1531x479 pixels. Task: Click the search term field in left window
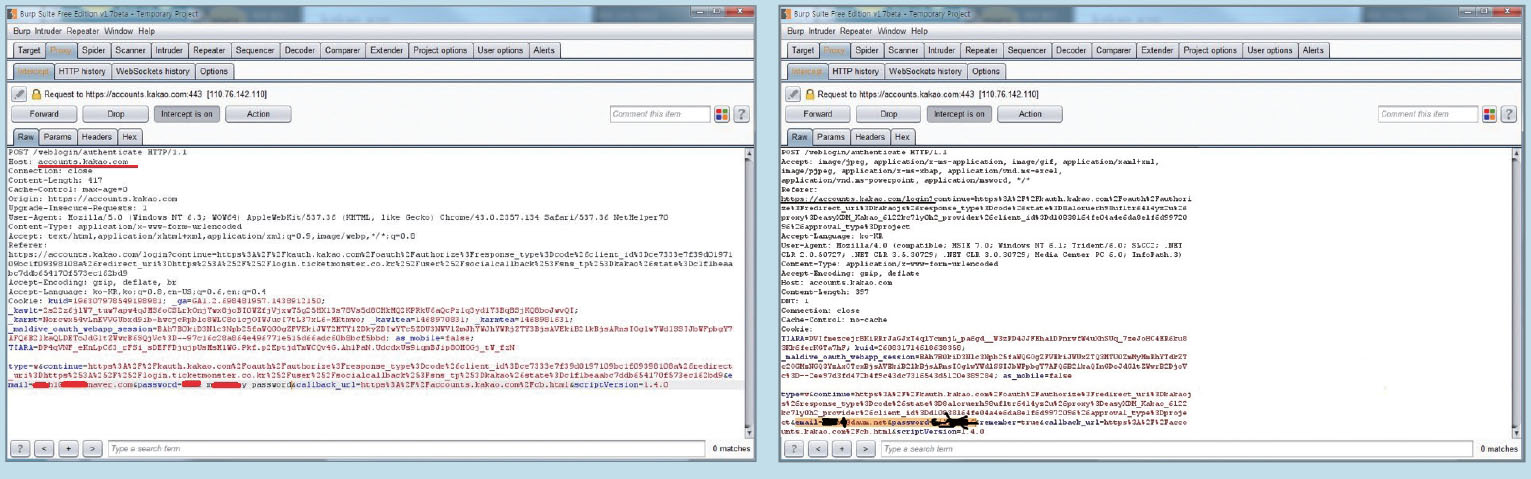pyautogui.click(x=407, y=449)
